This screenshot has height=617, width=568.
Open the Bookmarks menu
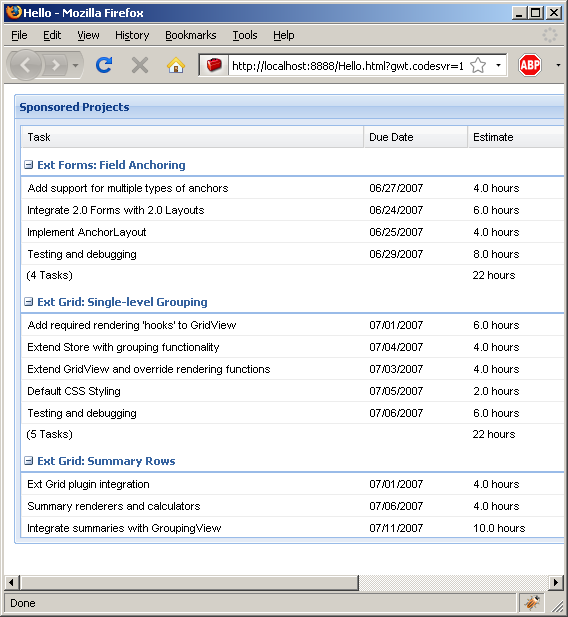191,35
